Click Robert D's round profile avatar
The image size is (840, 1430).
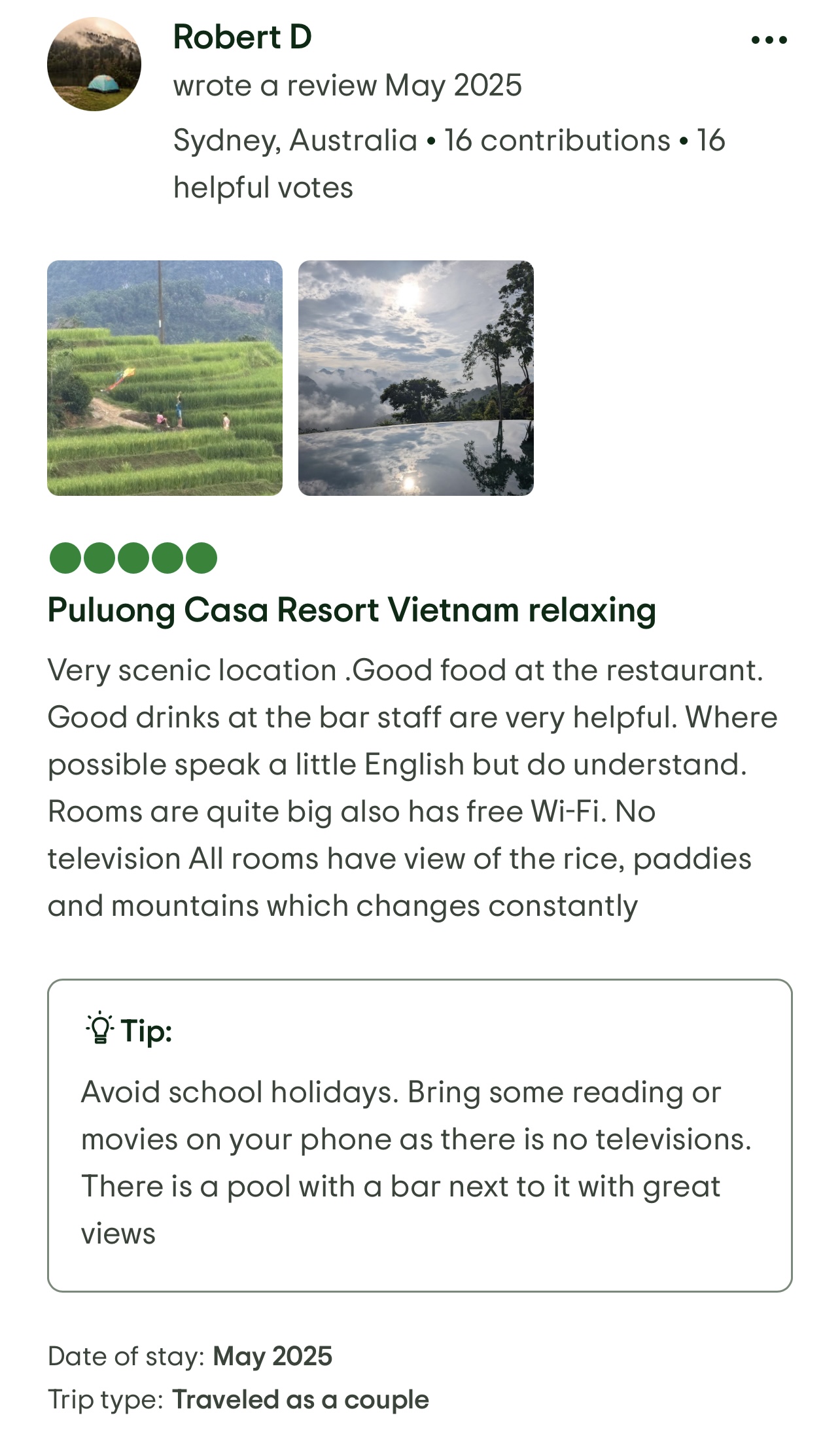[x=94, y=64]
